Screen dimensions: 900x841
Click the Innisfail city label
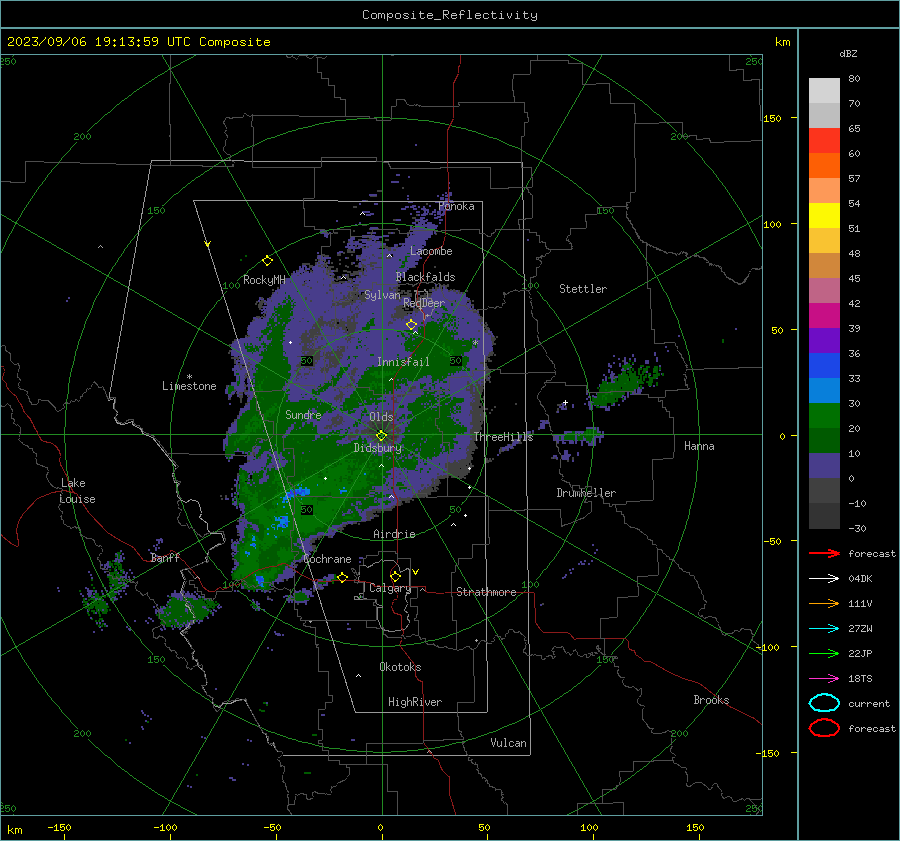403,362
